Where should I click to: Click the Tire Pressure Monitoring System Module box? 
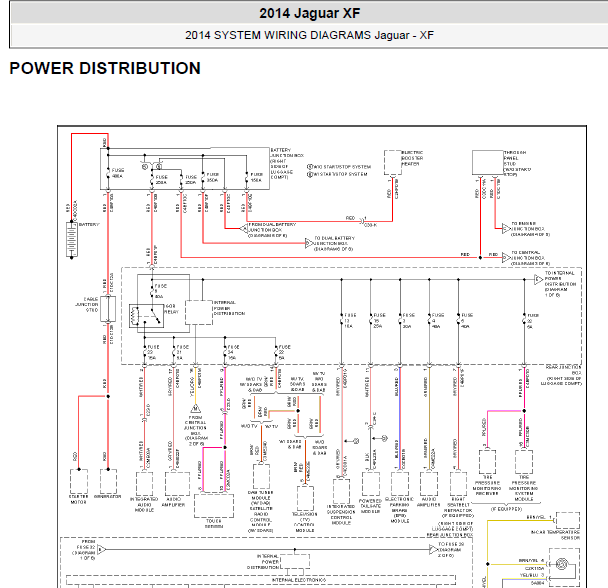524,462
